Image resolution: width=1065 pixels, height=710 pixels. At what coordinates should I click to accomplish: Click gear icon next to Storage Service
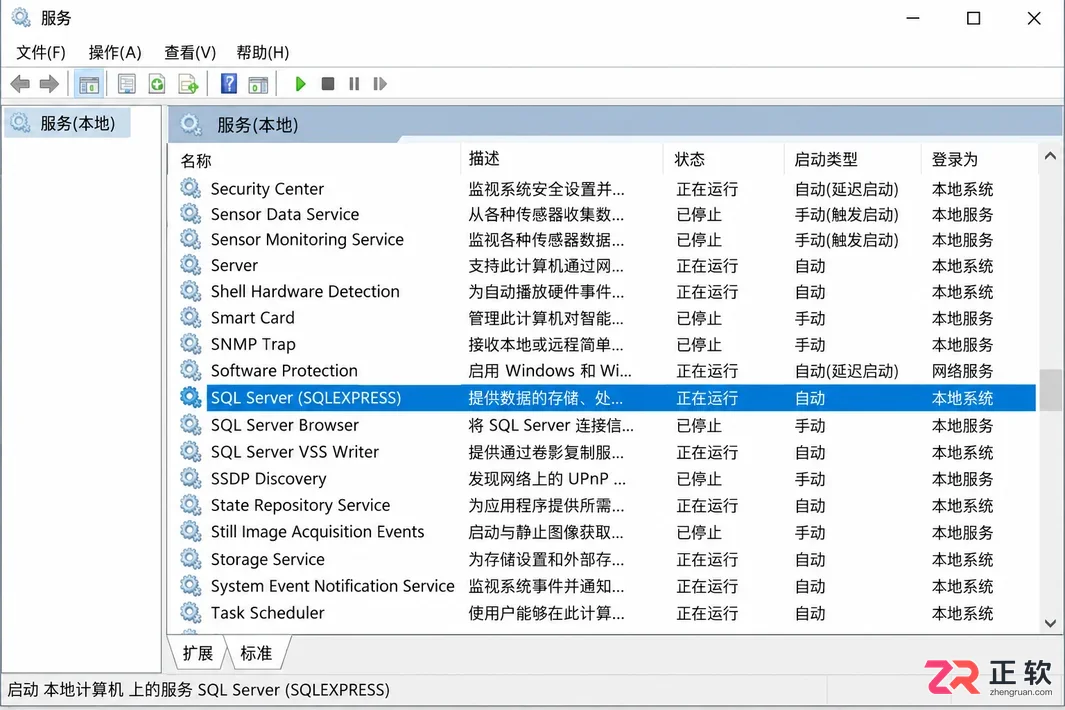[x=190, y=559]
